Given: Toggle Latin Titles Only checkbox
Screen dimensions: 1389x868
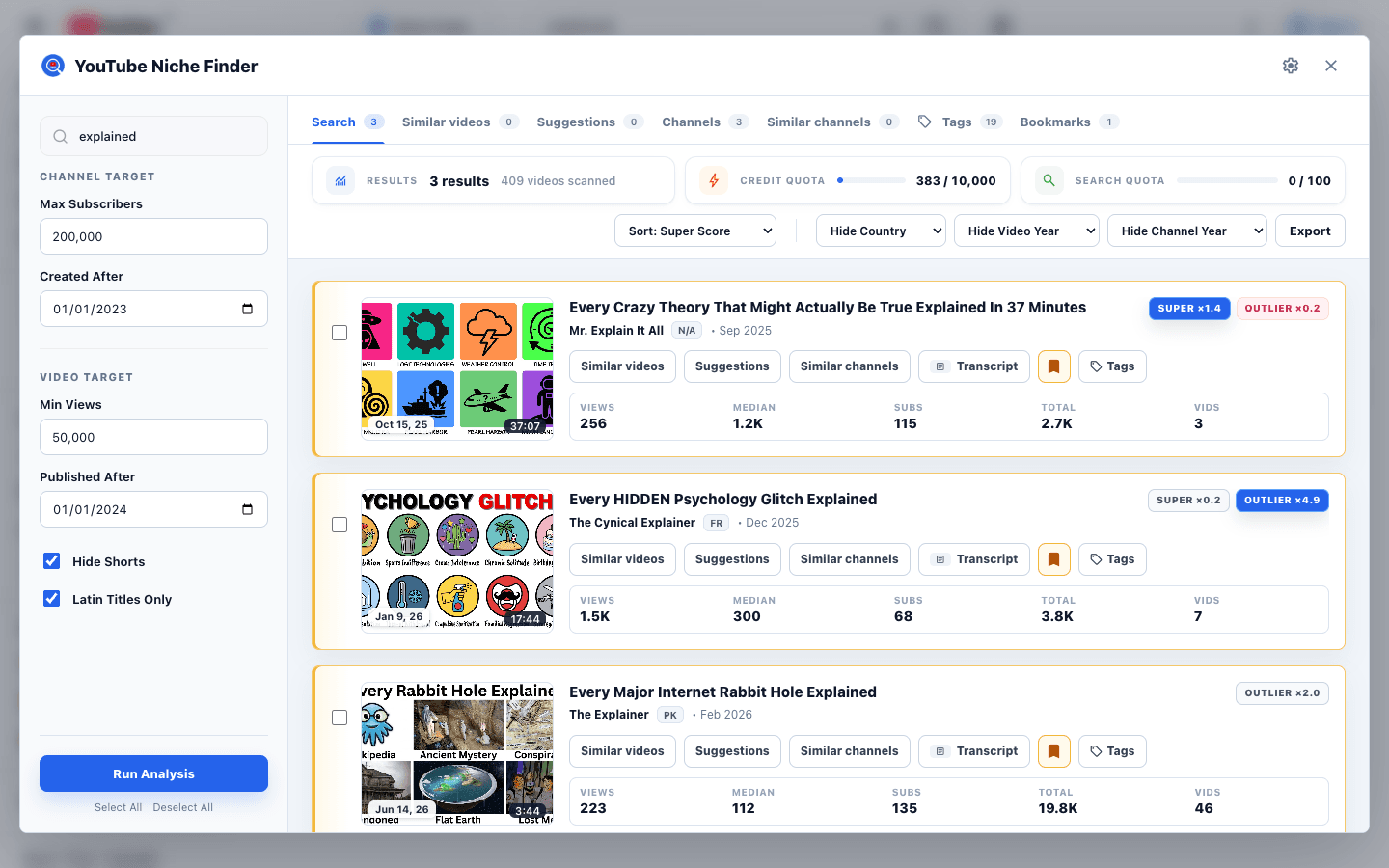Looking at the screenshot, I should click(52, 599).
